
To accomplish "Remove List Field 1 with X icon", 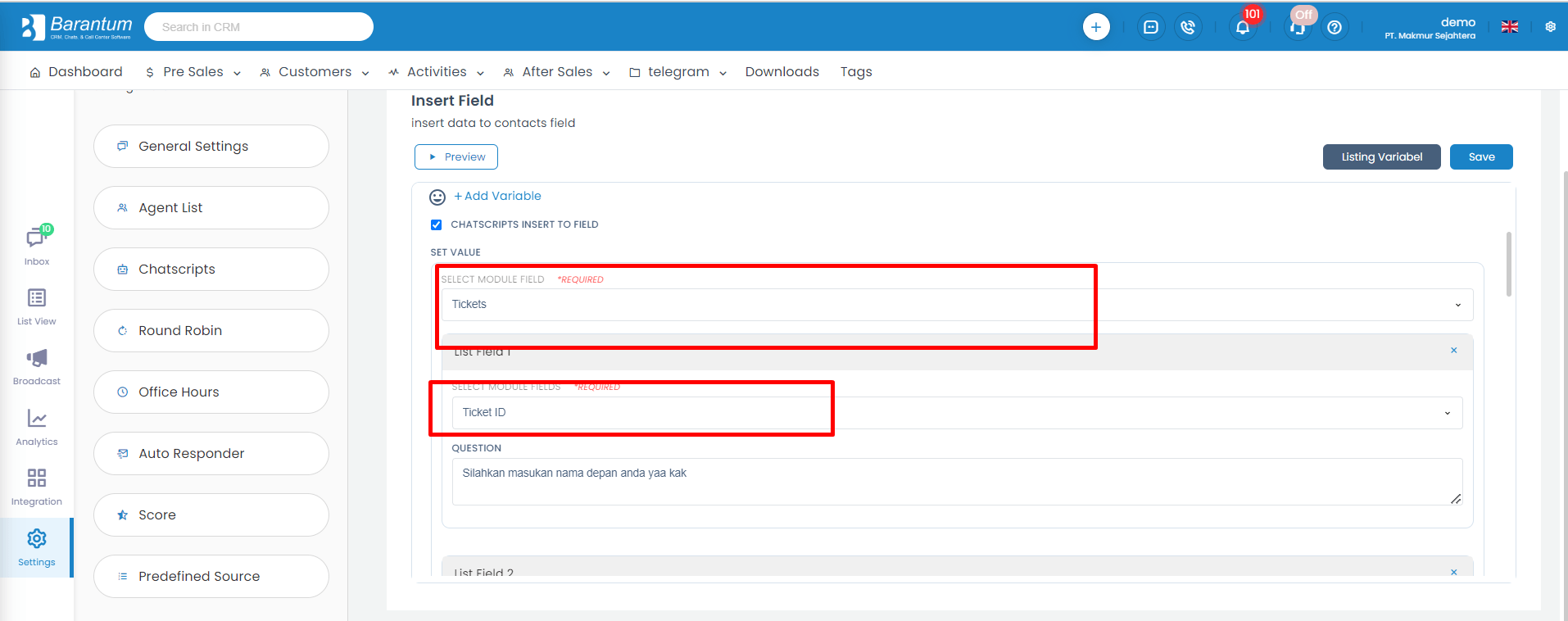I will [x=1454, y=351].
